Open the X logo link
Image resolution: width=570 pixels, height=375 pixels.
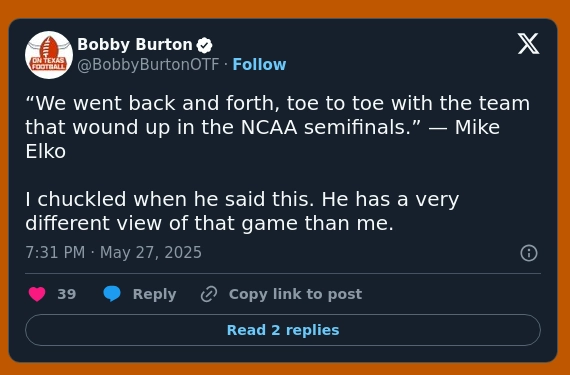(x=529, y=44)
